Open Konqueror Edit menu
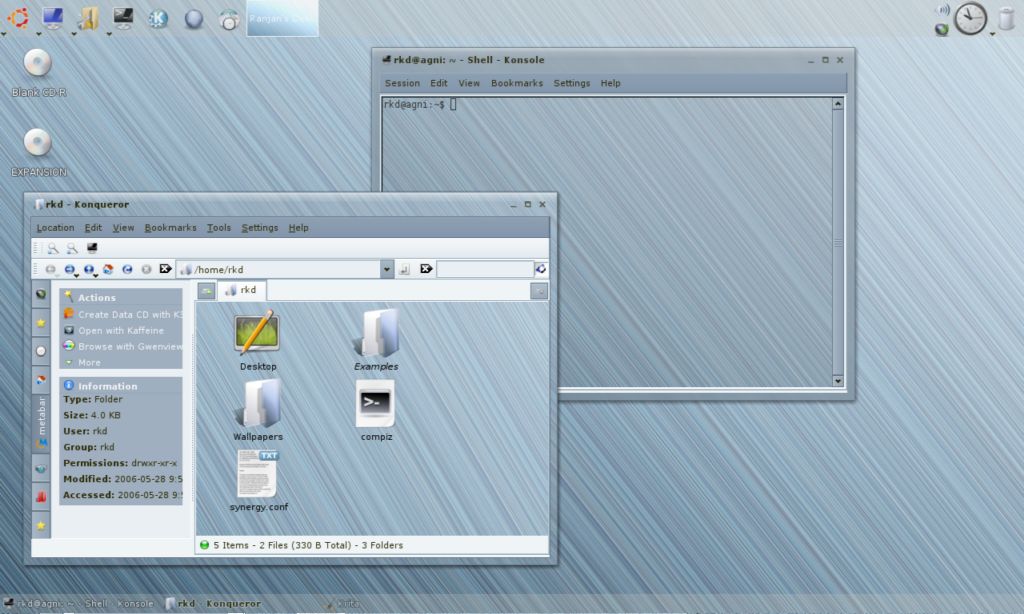The image size is (1024, 614). pos(93,227)
